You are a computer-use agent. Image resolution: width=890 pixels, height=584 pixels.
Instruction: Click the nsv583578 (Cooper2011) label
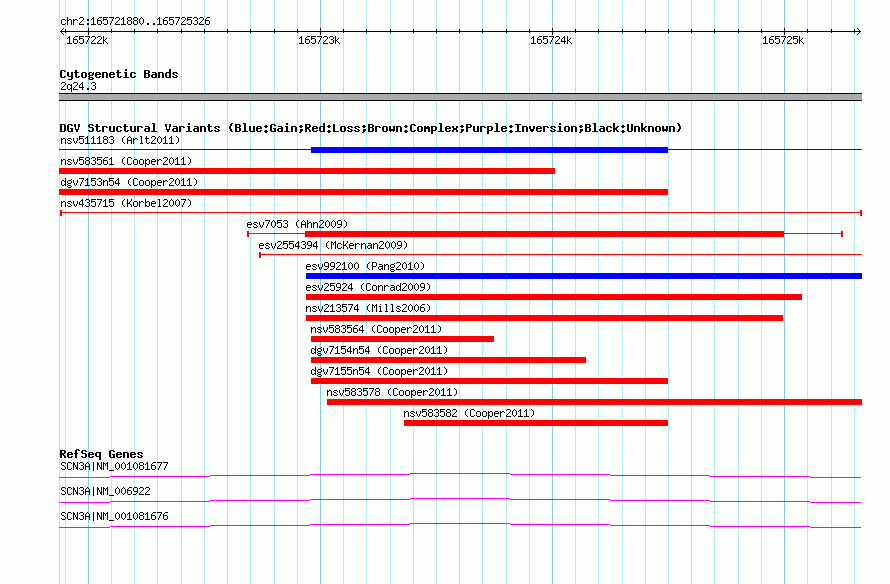(392, 392)
